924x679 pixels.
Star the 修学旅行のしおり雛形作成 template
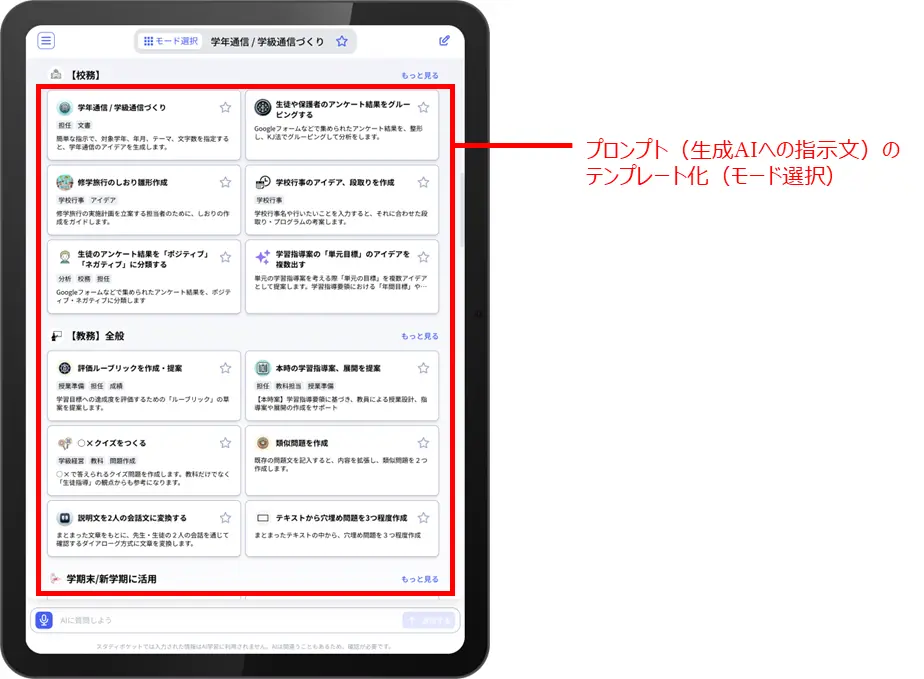click(x=225, y=183)
